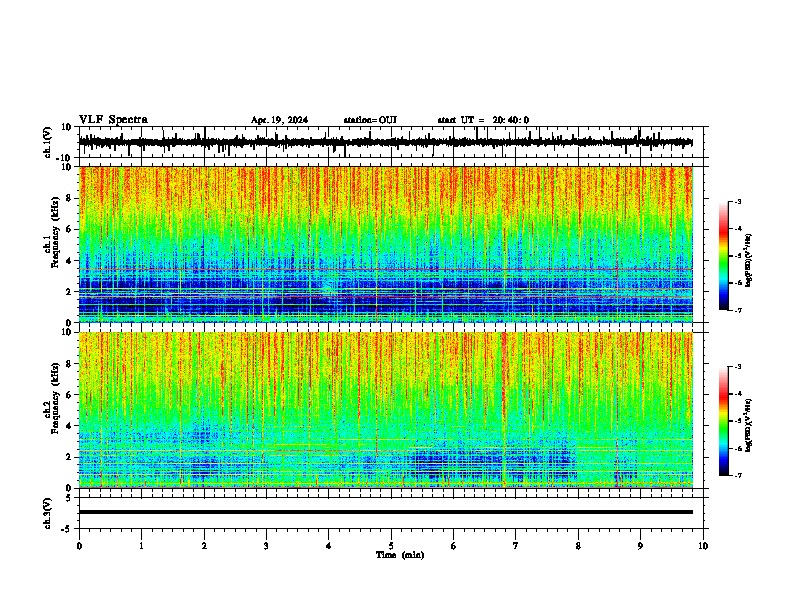Click the '3' tick on the time axis
This screenshot has width=792, height=612.
266,546
